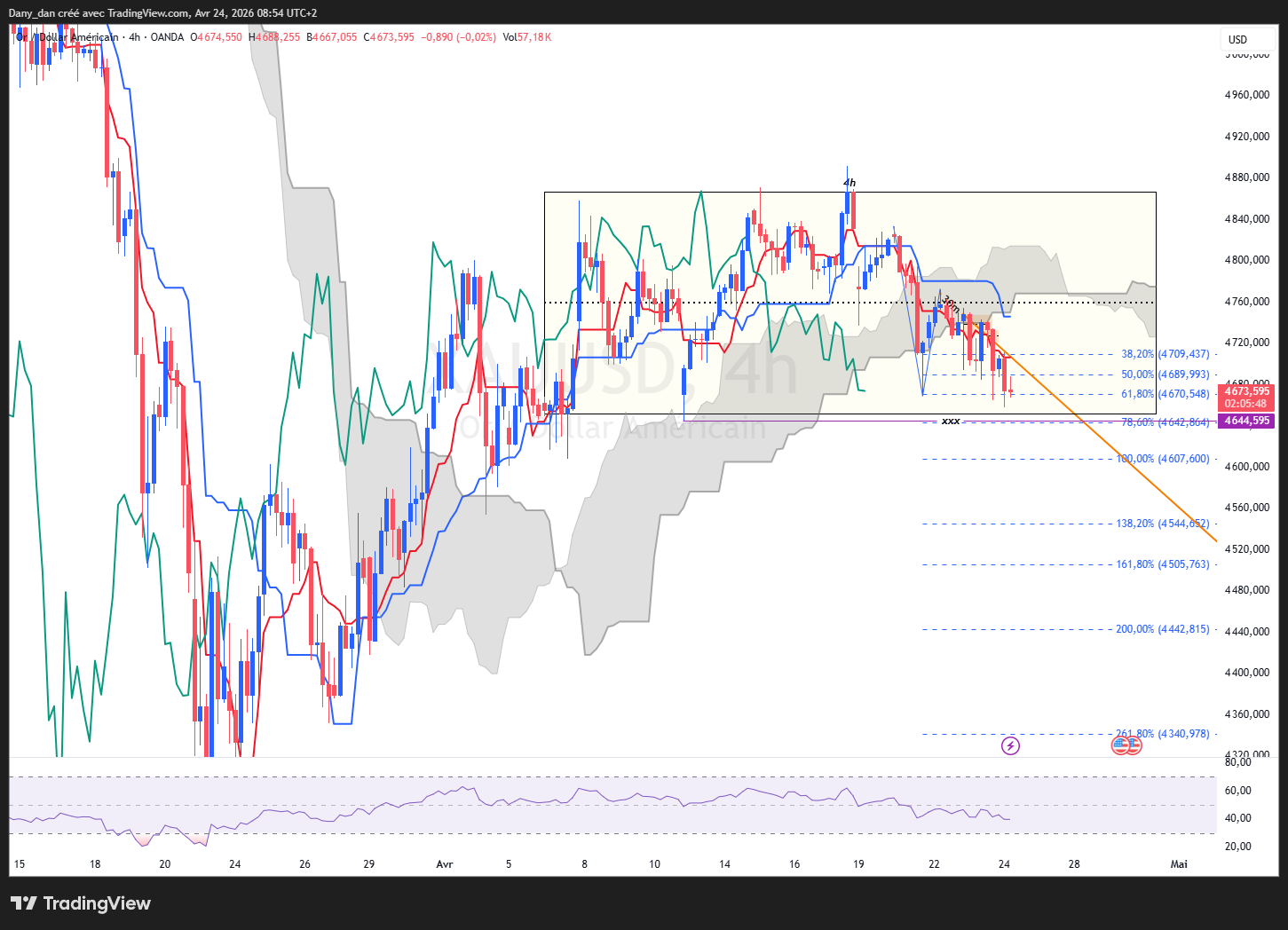Click date 19 on the time axis
Screen dimensions: 1288x930
pos(858,864)
